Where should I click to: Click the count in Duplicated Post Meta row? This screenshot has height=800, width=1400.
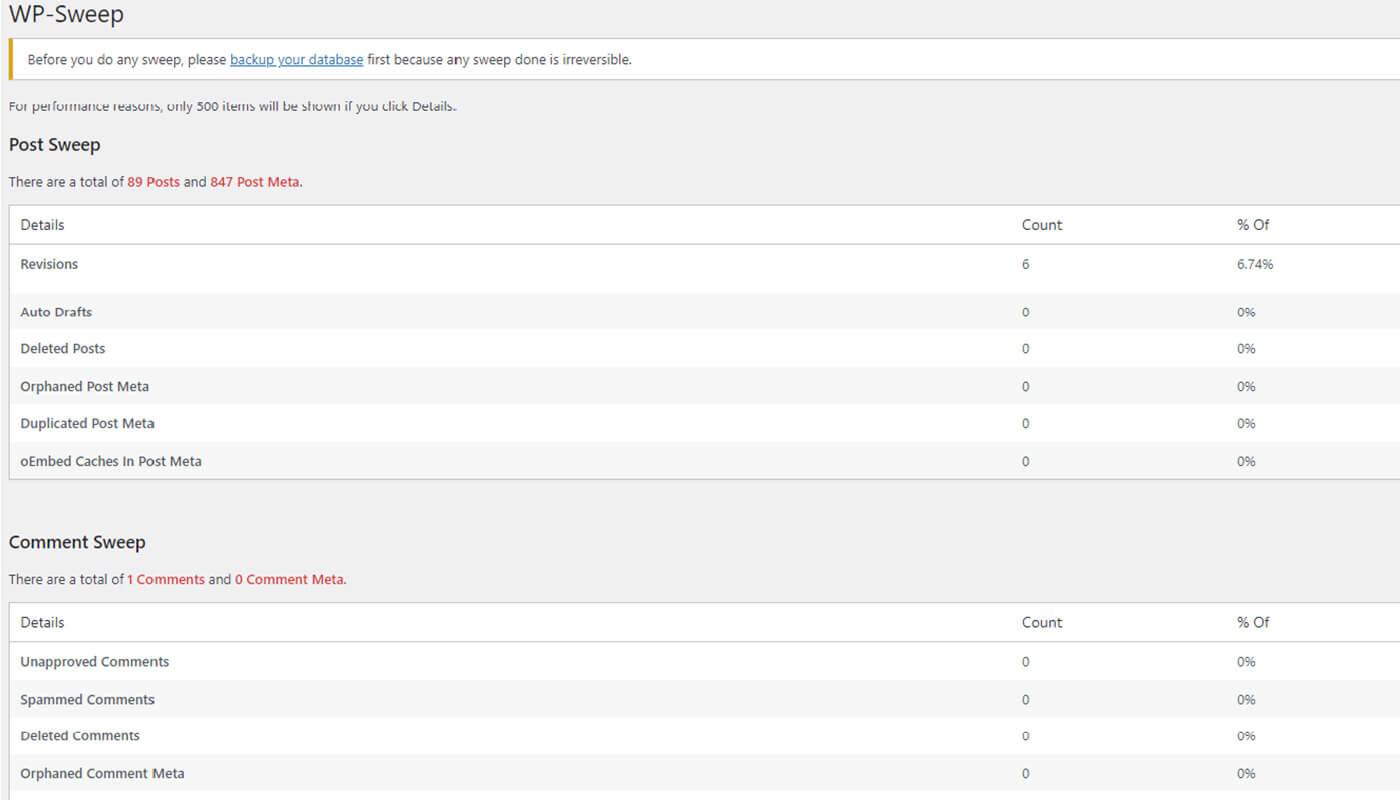(1025, 423)
